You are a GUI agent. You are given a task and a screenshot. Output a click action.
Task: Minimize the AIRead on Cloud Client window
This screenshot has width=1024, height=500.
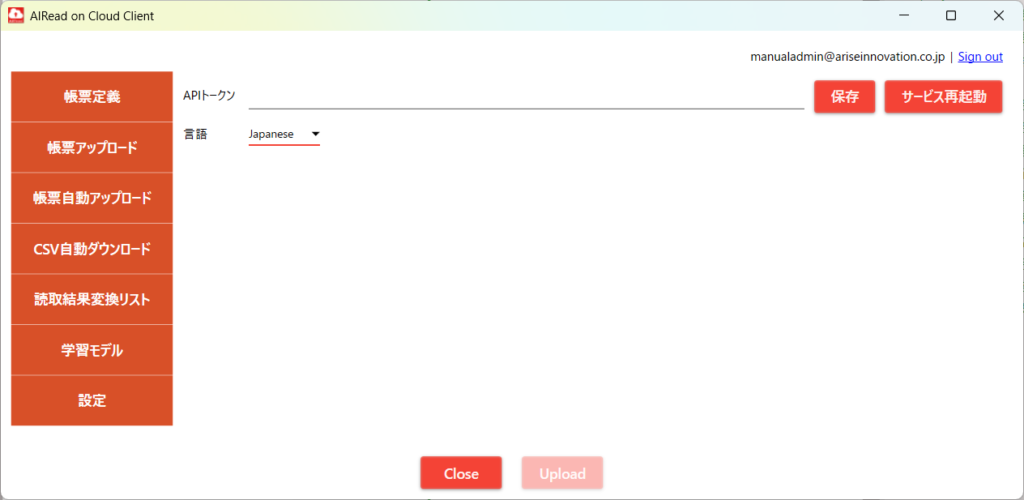[x=904, y=16]
